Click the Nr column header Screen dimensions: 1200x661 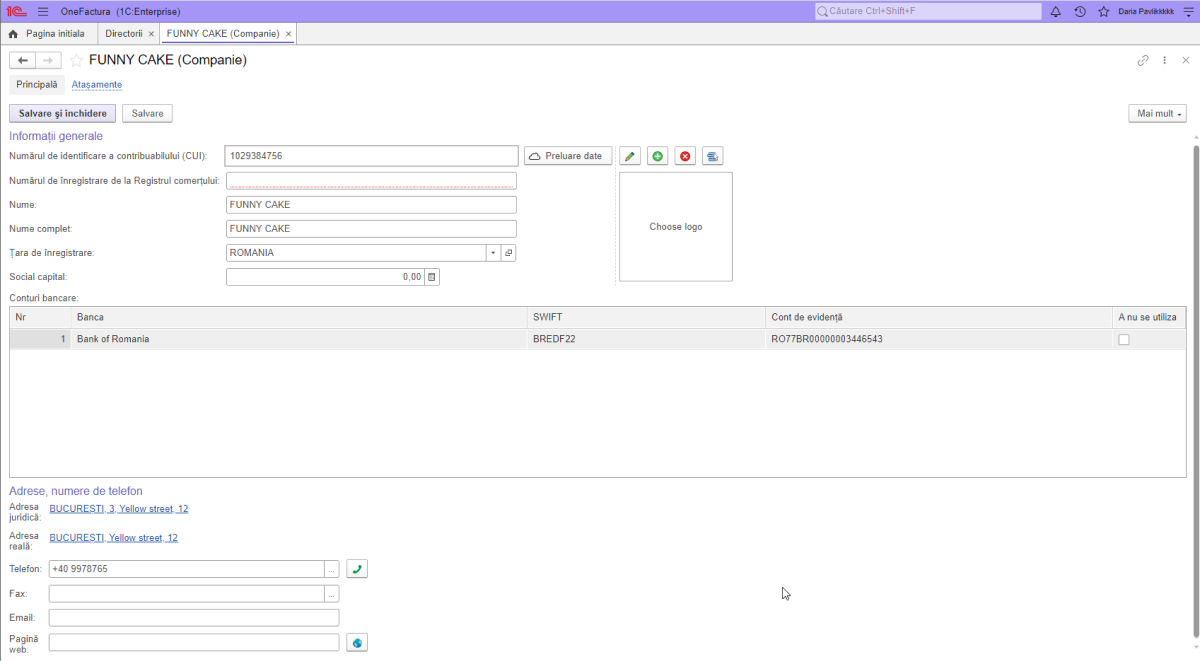pyautogui.click(x=40, y=317)
